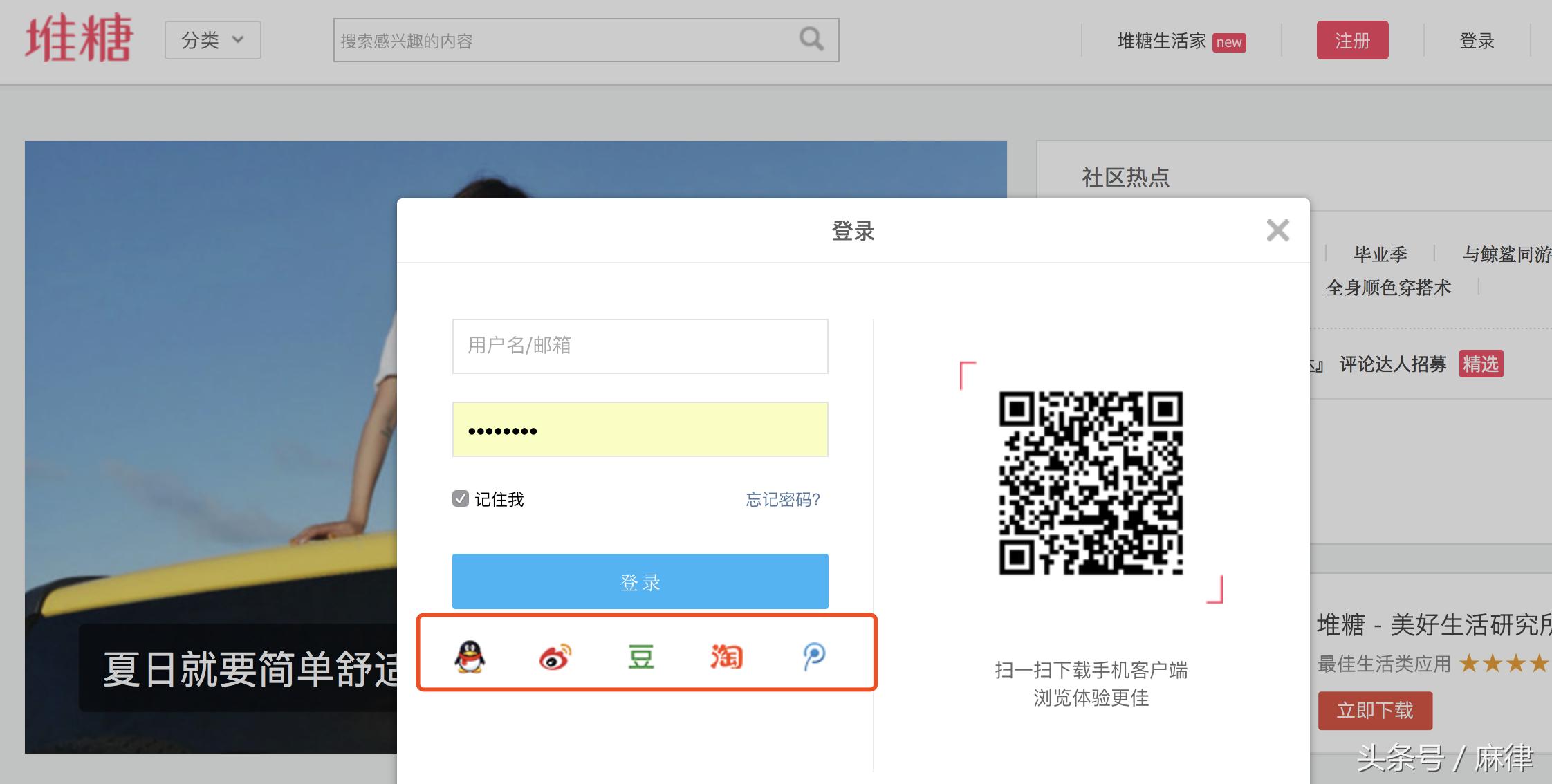Open 堆糖生活家 section
The image size is (1552, 784).
click(x=1160, y=40)
